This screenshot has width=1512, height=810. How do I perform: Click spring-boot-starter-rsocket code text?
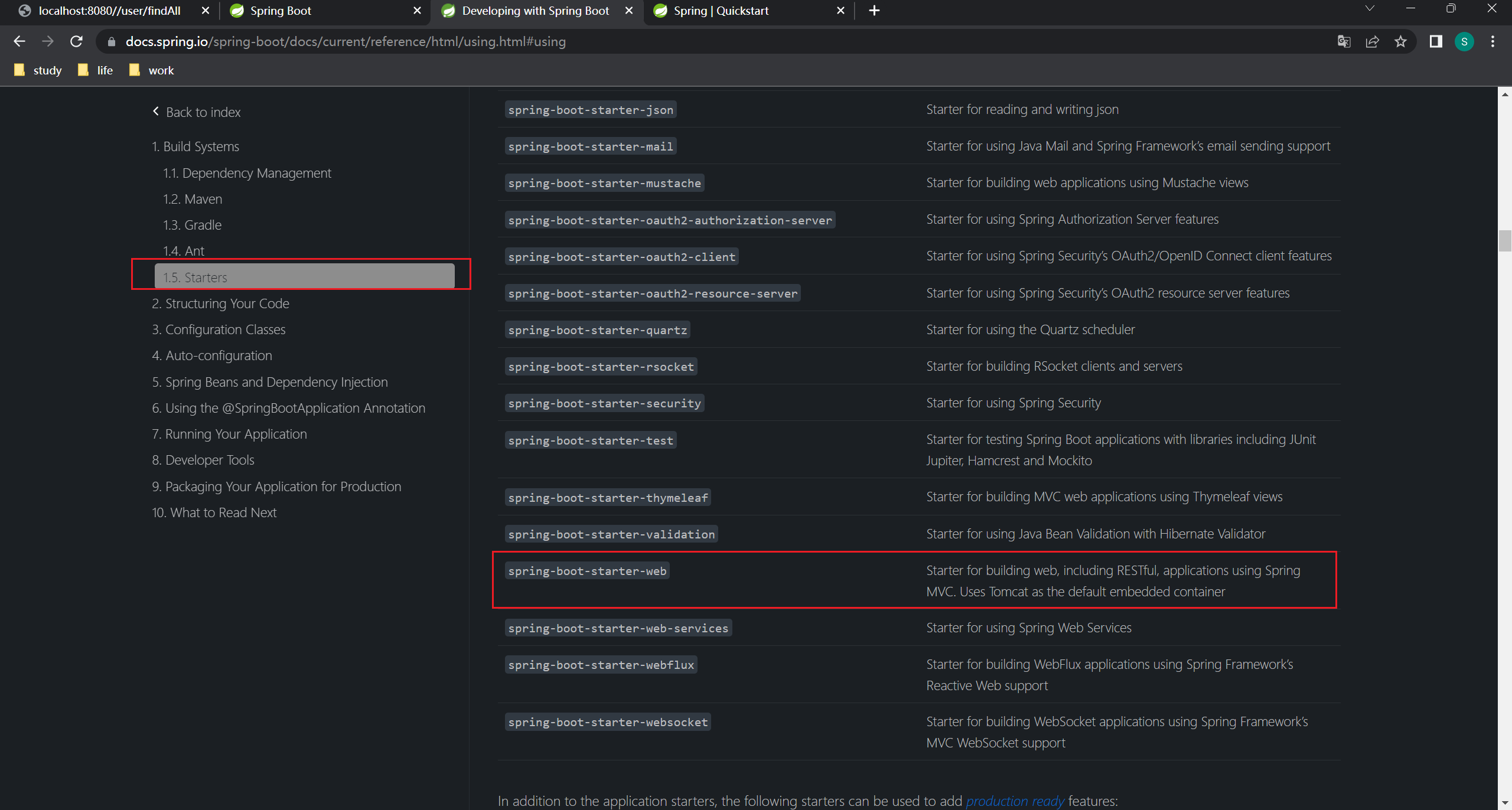pyautogui.click(x=601, y=367)
